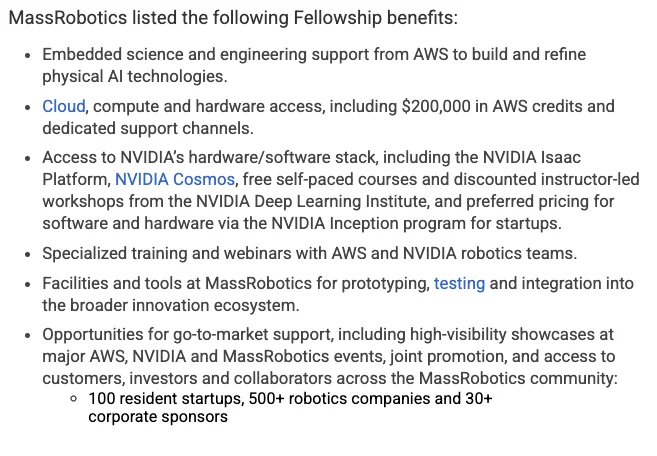Open the NVIDIA Cosmos link

[x=175, y=180]
